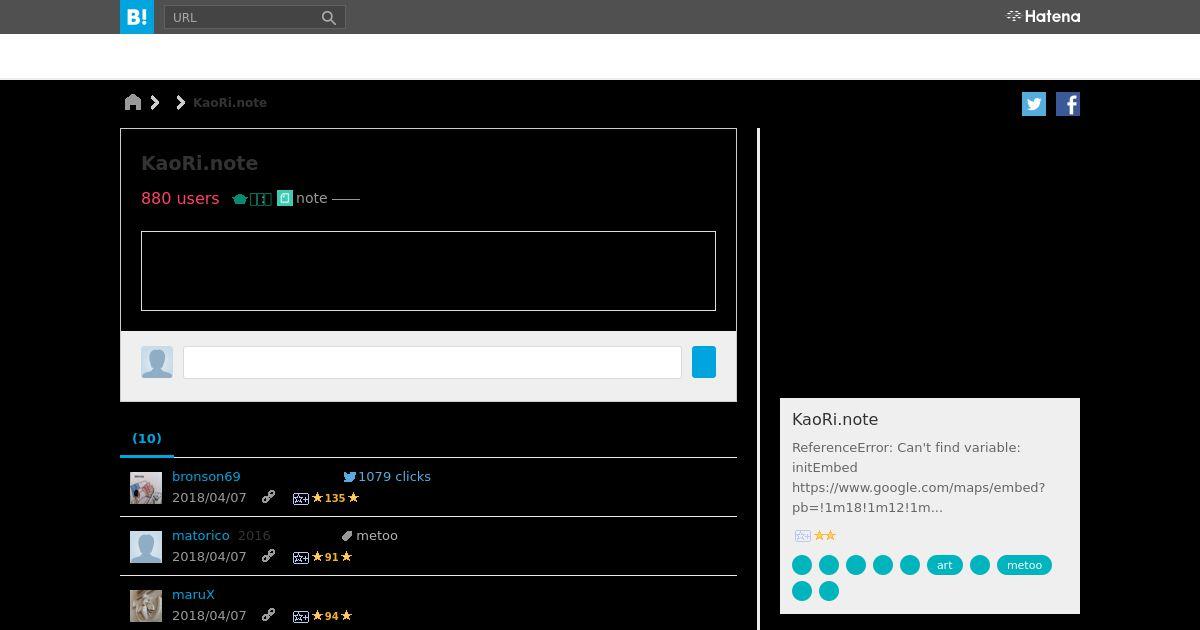1200x630 pixels.
Task: Share this page on Facebook
Action: tap(1068, 104)
